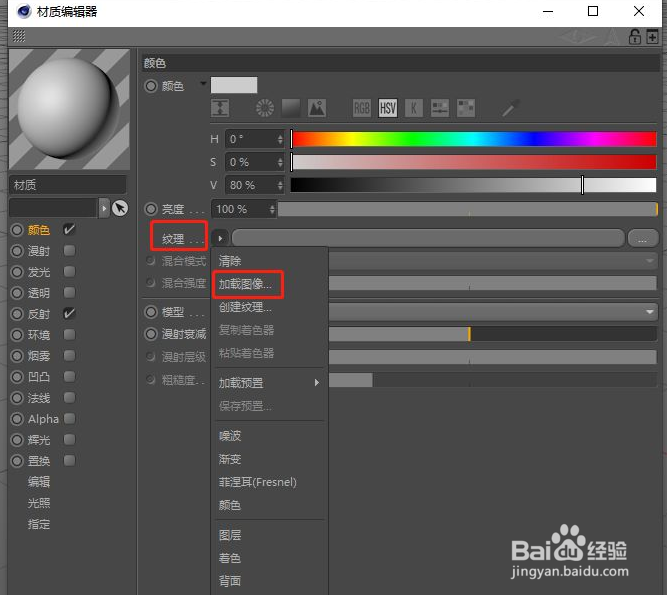Adjust the H hue value stepper
Screen dimensions: 667x595
[280, 139]
